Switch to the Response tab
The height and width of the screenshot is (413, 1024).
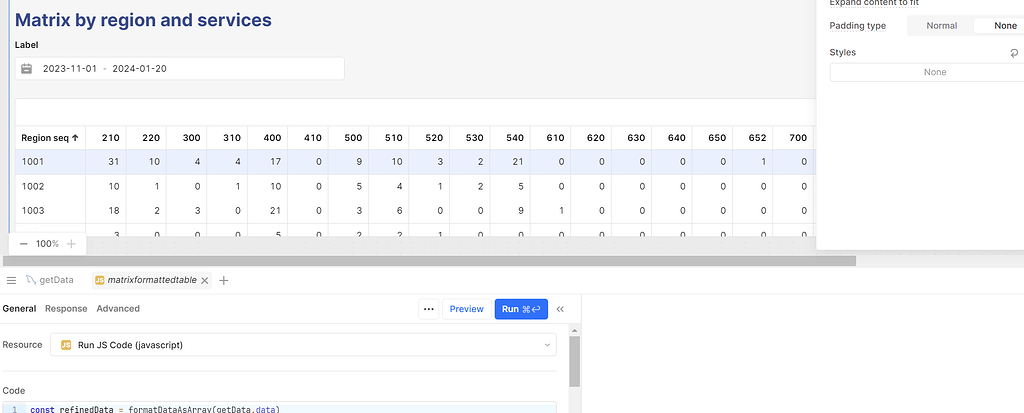[66, 309]
